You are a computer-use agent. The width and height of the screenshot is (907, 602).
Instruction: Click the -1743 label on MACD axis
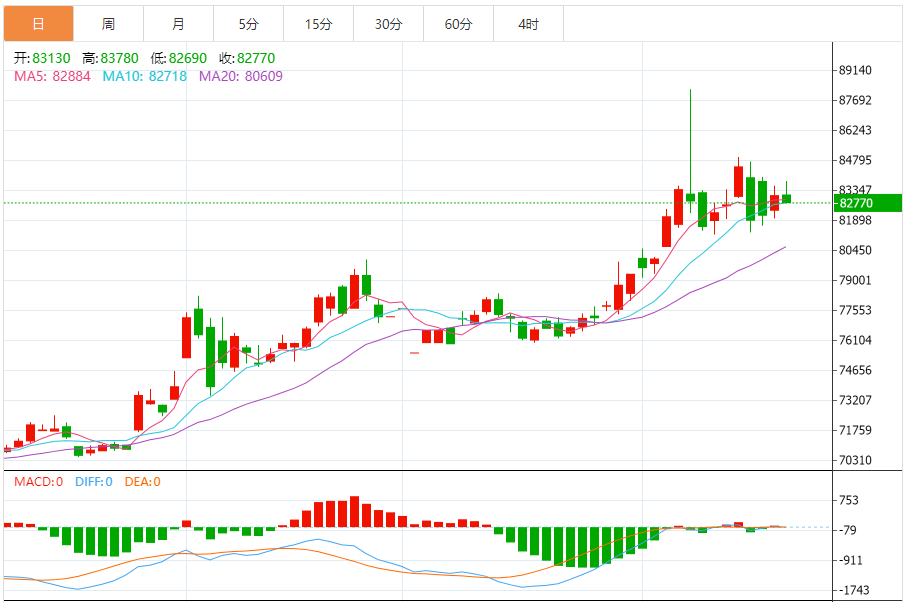point(855,590)
